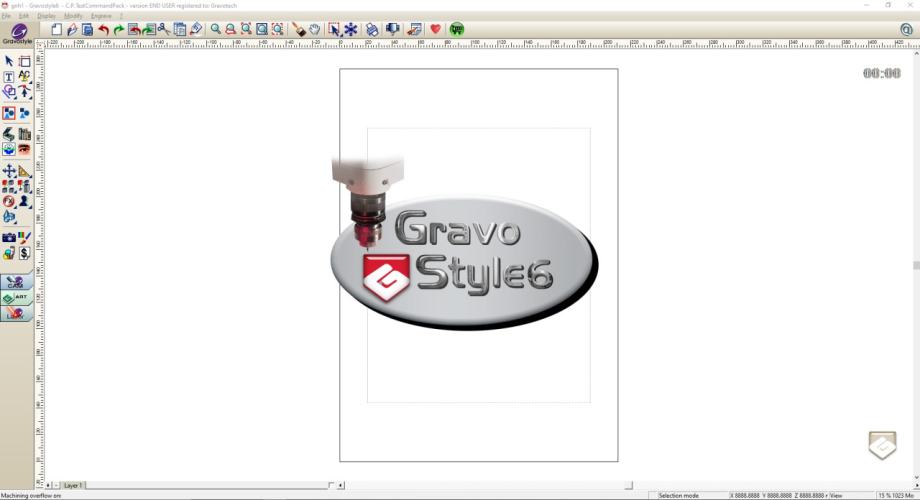Switch to the Laser mode tab

coord(16,314)
